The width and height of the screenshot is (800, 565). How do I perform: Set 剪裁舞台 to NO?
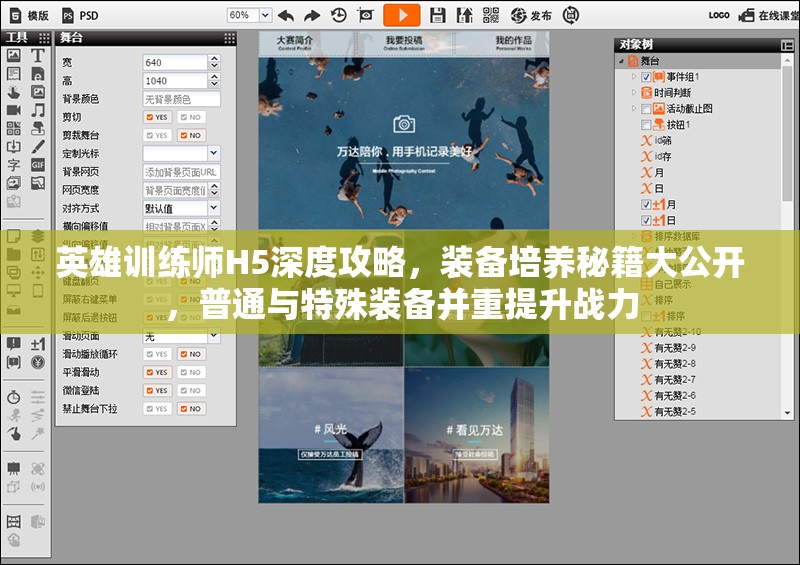pyautogui.click(x=191, y=135)
